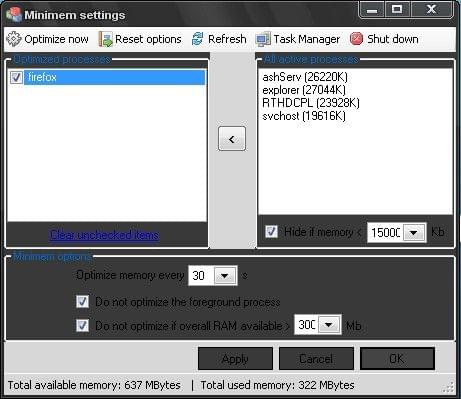The height and width of the screenshot is (399, 461).
Task: Choose Refresh in the toolbar
Action: click(x=219, y=39)
